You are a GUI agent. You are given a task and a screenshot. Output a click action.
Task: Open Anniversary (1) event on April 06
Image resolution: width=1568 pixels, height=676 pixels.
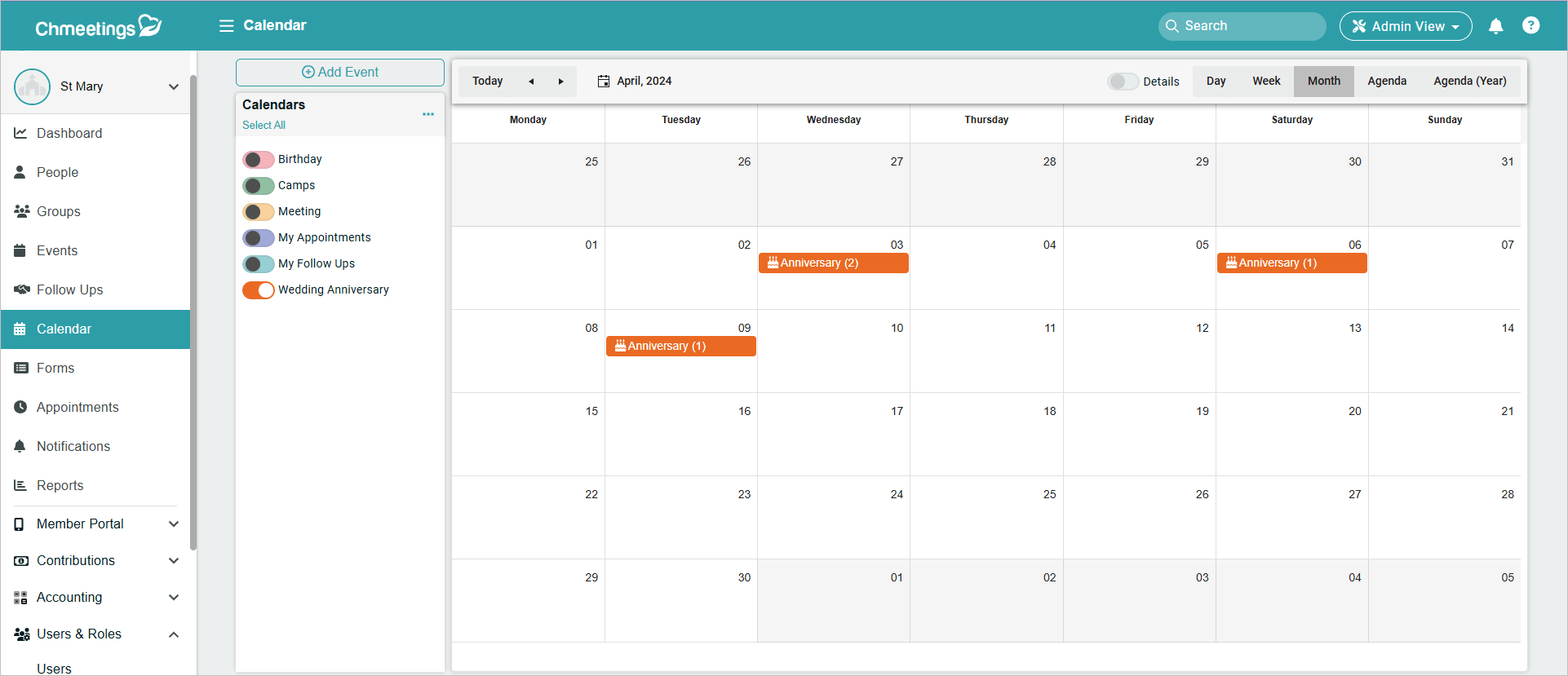pyautogui.click(x=1292, y=263)
